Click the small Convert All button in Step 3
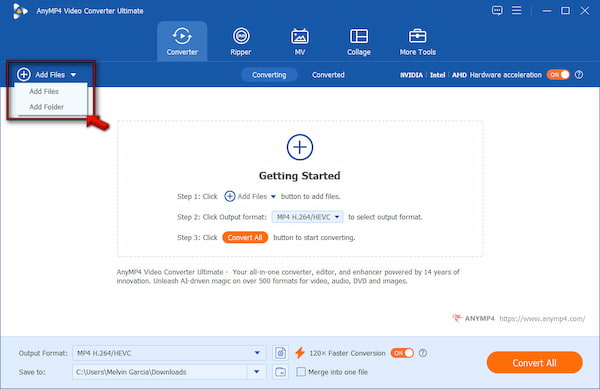 pyautogui.click(x=245, y=238)
